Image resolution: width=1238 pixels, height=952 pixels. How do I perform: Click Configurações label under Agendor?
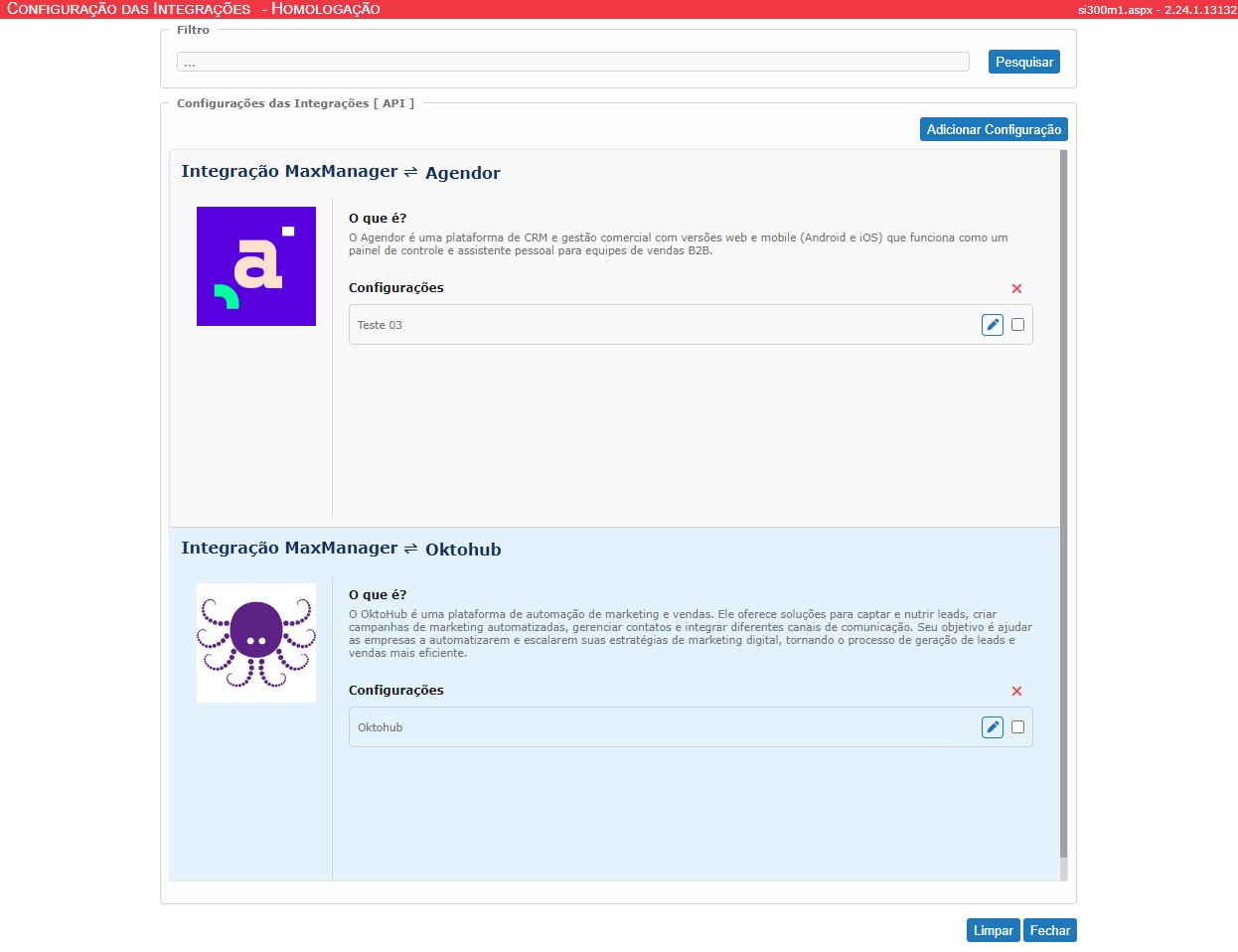click(x=396, y=288)
